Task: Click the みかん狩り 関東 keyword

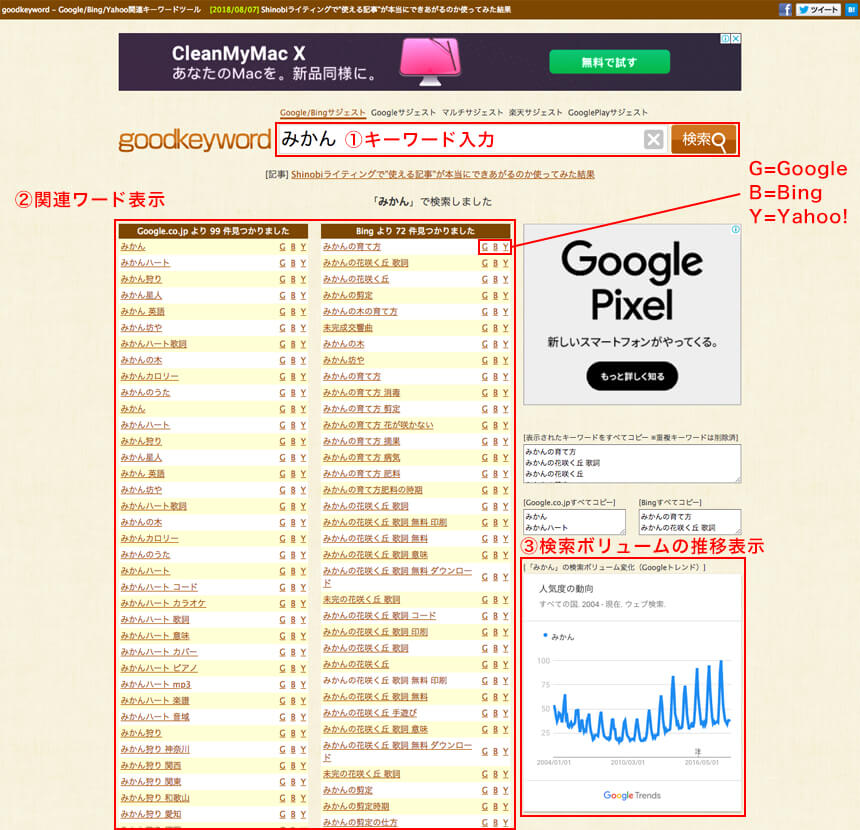Action: 151,782
